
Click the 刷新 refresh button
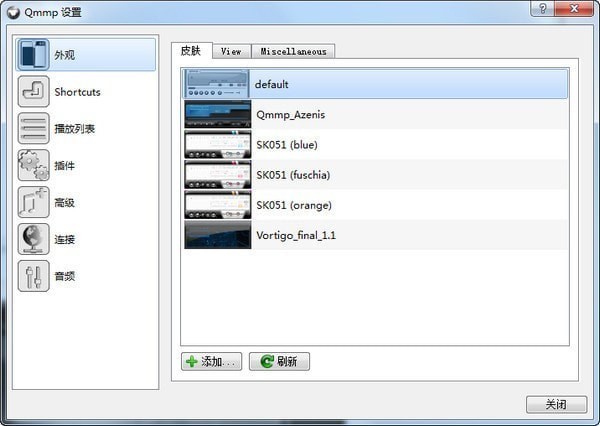coord(279,361)
